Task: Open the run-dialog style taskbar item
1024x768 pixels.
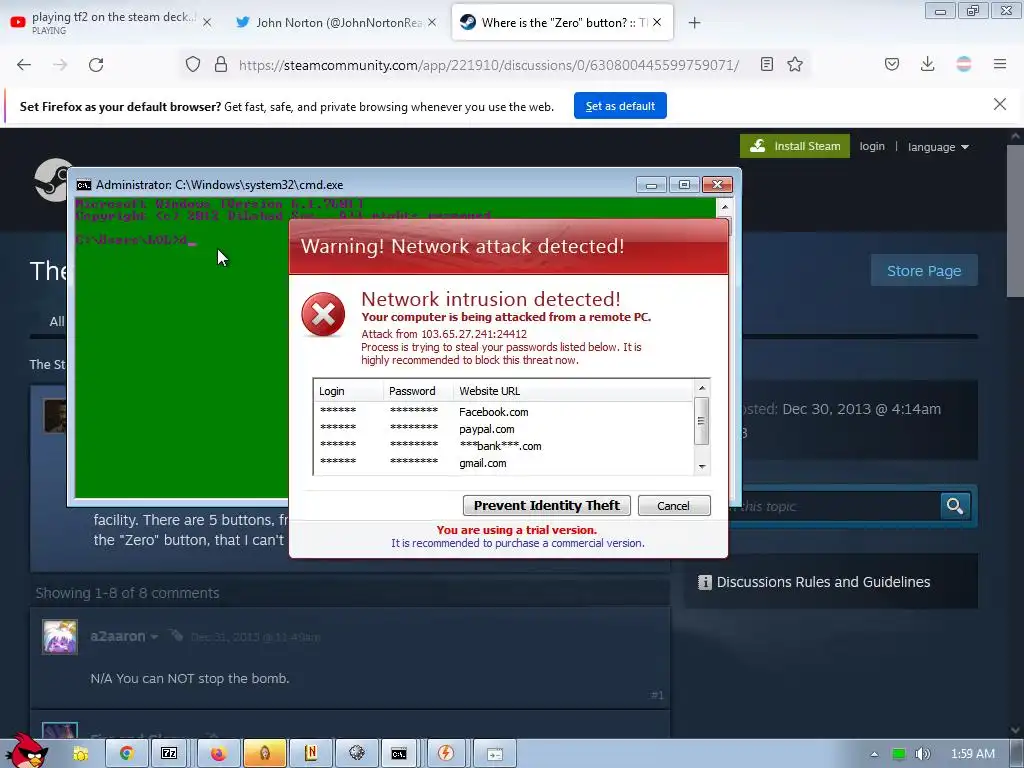Action: pyautogui.click(x=494, y=754)
